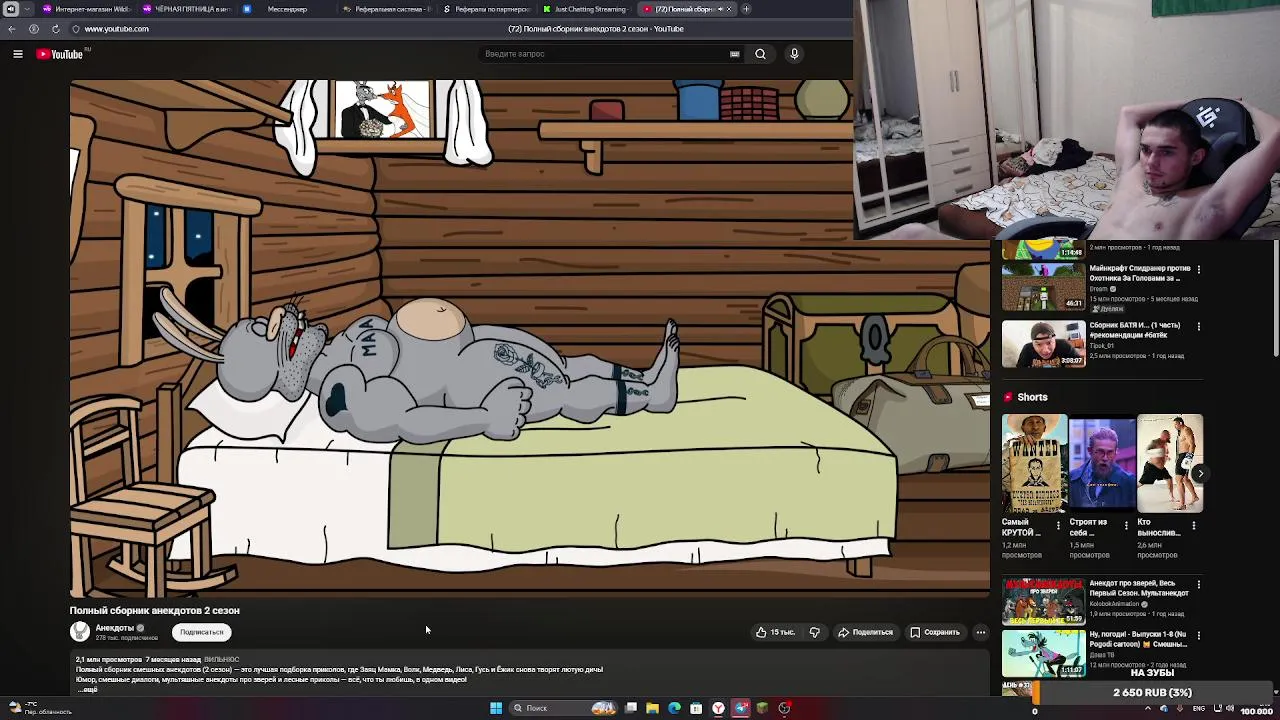
Task: Open menu for Майнкрафт Спидранер video
Action: (x=1199, y=269)
